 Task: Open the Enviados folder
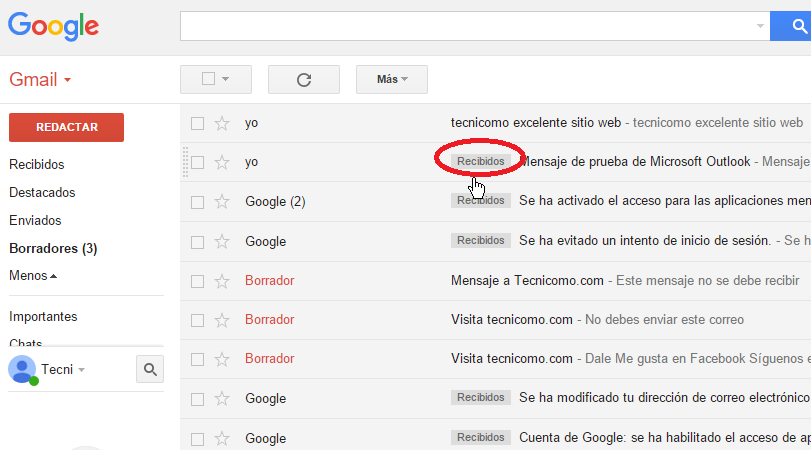click(x=35, y=220)
